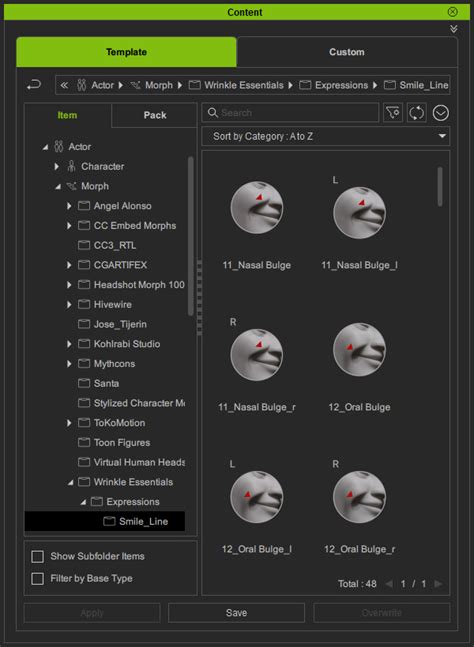The height and width of the screenshot is (647, 474).
Task: Toggle Filter by Base Type checkbox
Action: pos(38,579)
